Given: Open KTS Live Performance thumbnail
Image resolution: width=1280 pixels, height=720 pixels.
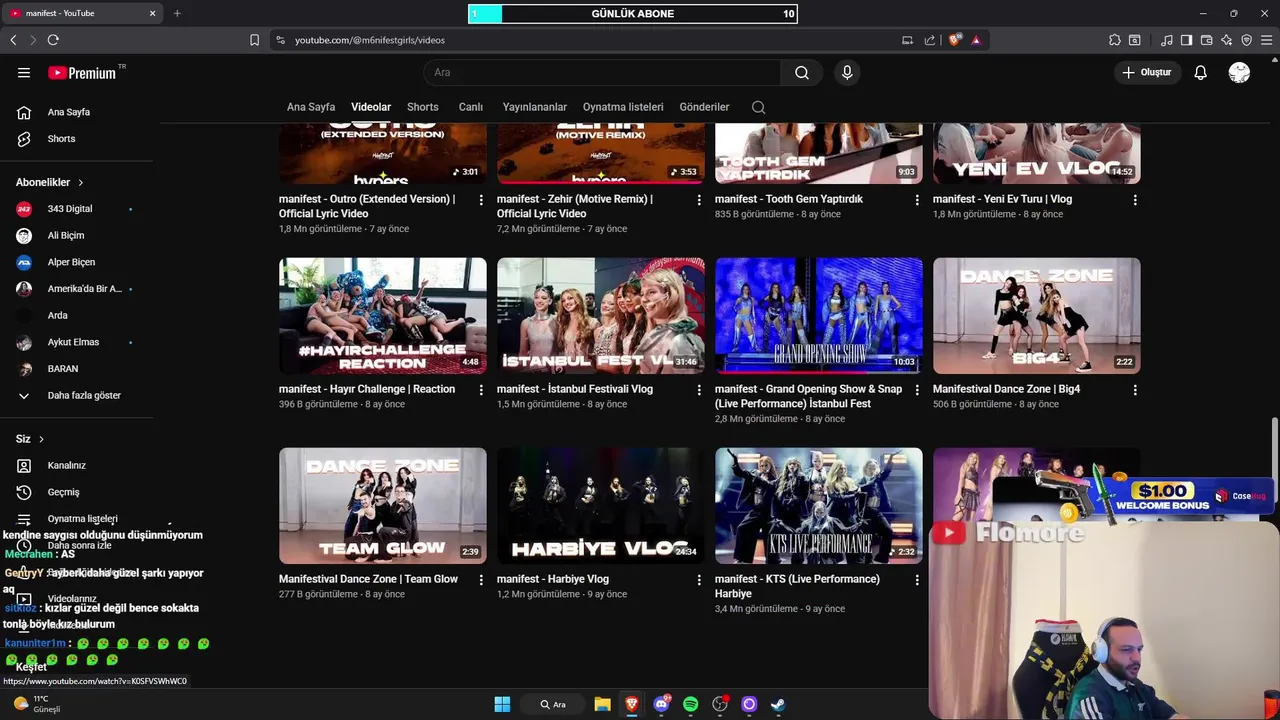Looking at the screenshot, I should pos(819,506).
